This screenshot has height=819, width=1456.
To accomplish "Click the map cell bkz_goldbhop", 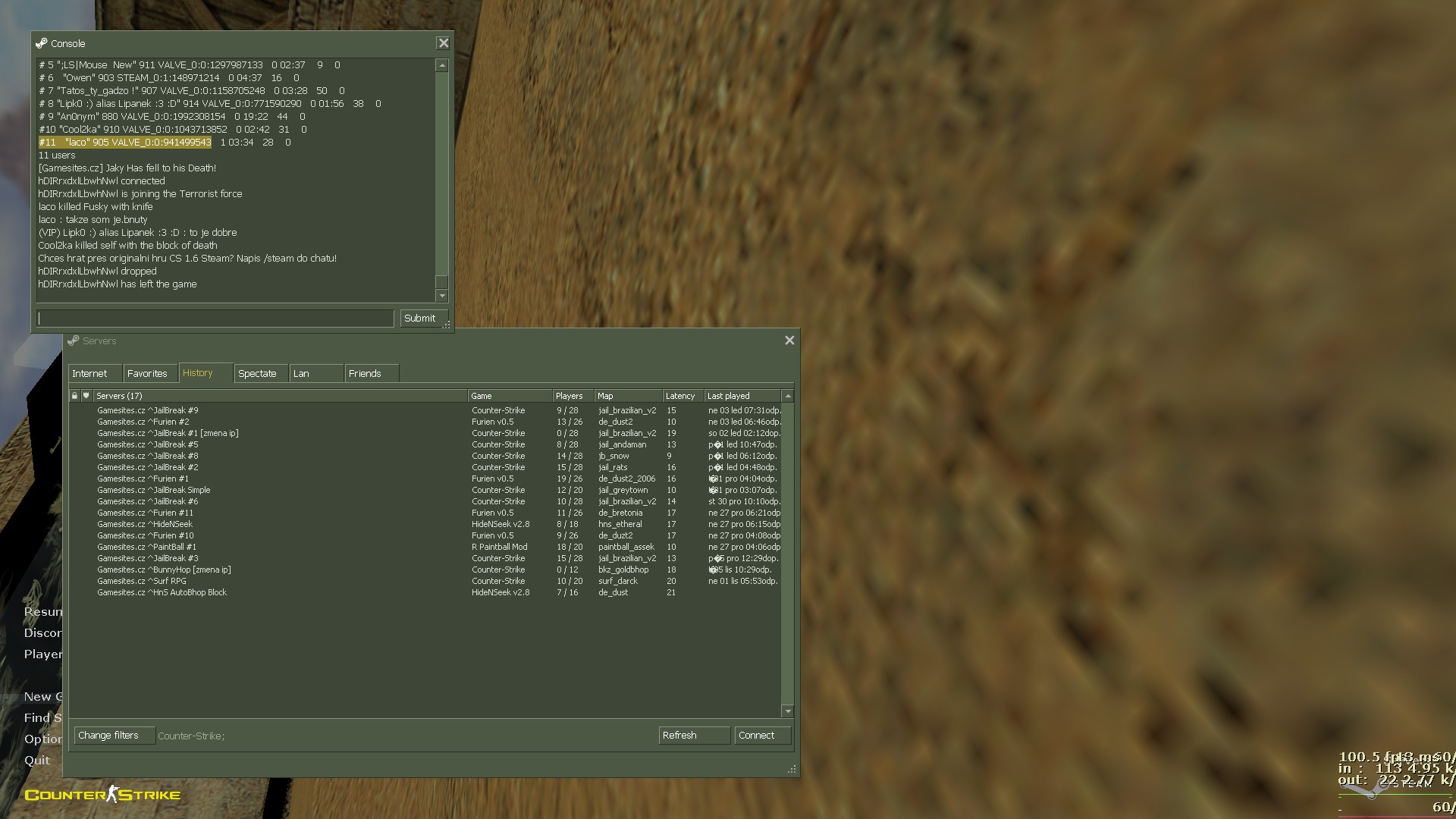I will click(x=623, y=570).
